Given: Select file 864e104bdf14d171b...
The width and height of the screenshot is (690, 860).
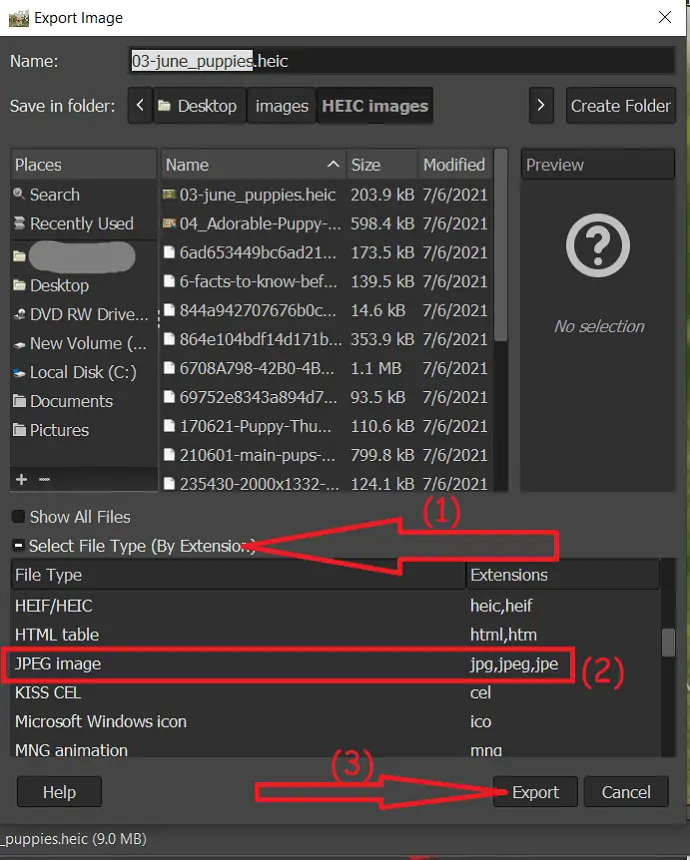Looking at the screenshot, I should click(326, 339).
